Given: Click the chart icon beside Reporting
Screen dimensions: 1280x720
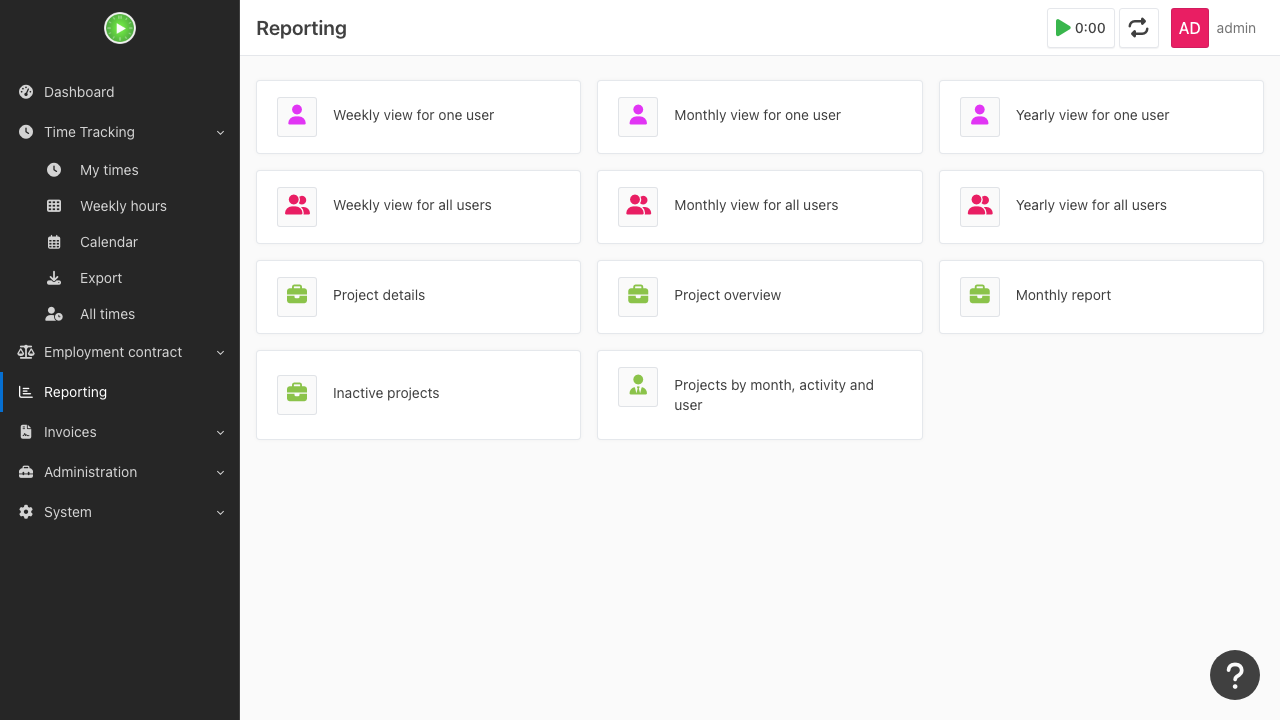Looking at the screenshot, I should click(26, 392).
